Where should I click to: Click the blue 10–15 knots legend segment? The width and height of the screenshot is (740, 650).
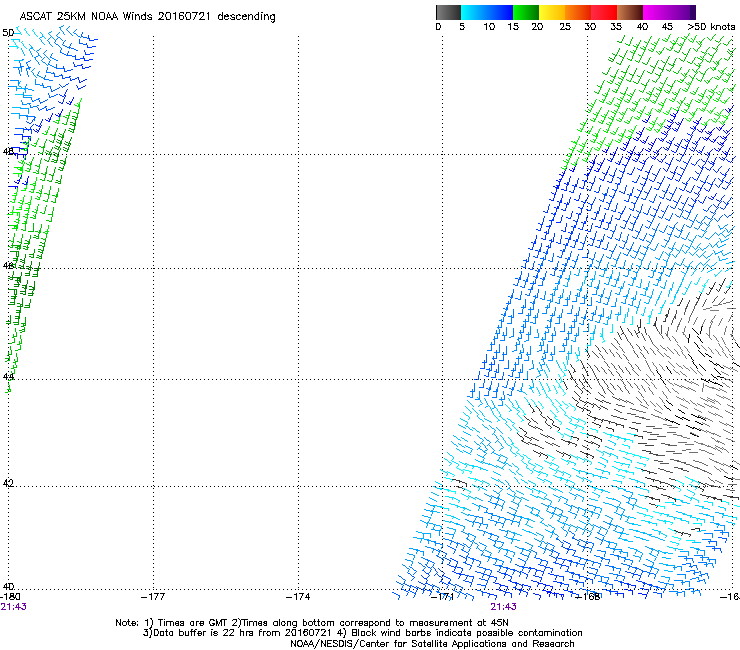[500, 12]
